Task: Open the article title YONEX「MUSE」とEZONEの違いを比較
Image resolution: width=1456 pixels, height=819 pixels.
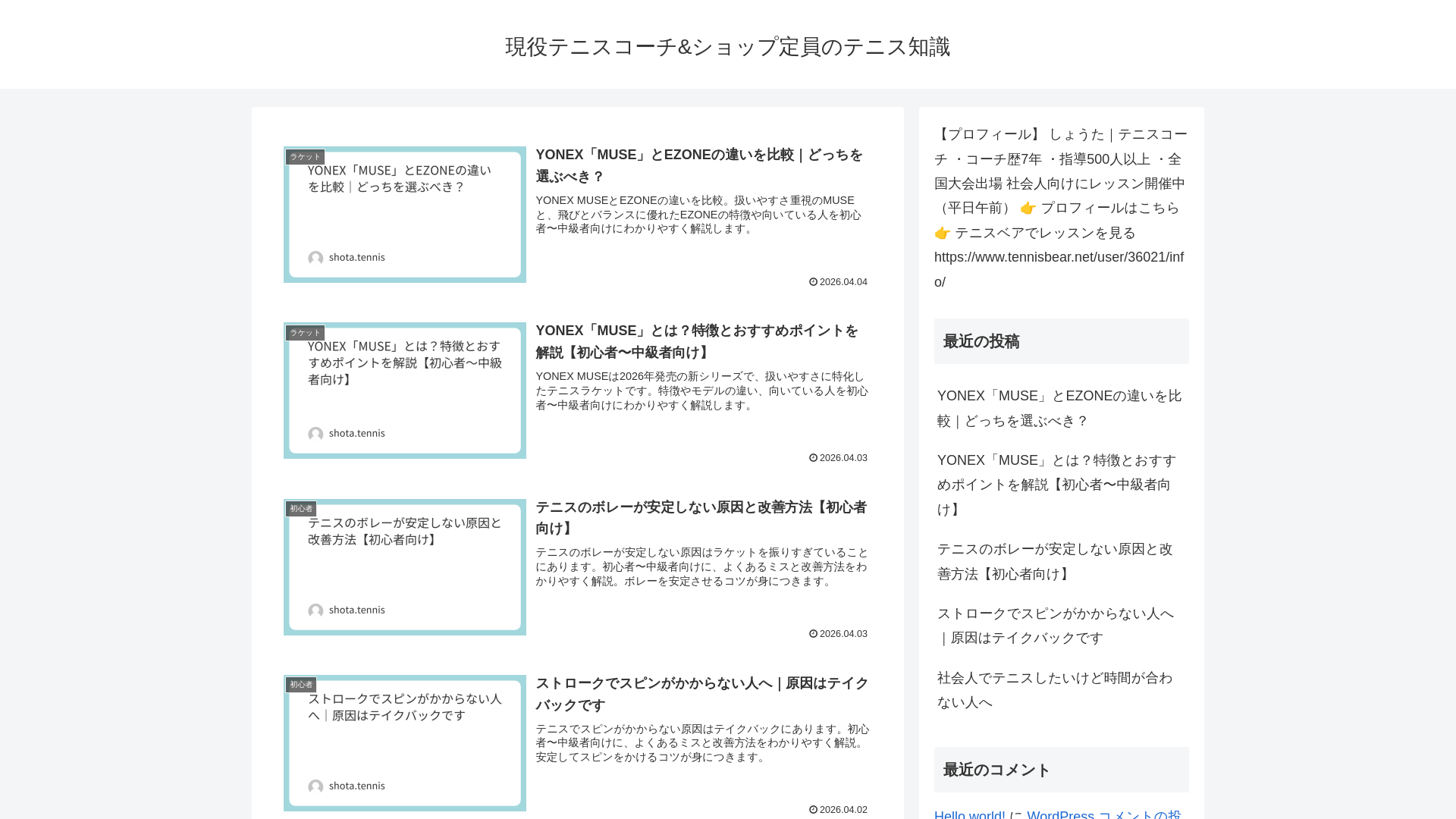Action: pyautogui.click(x=699, y=165)
